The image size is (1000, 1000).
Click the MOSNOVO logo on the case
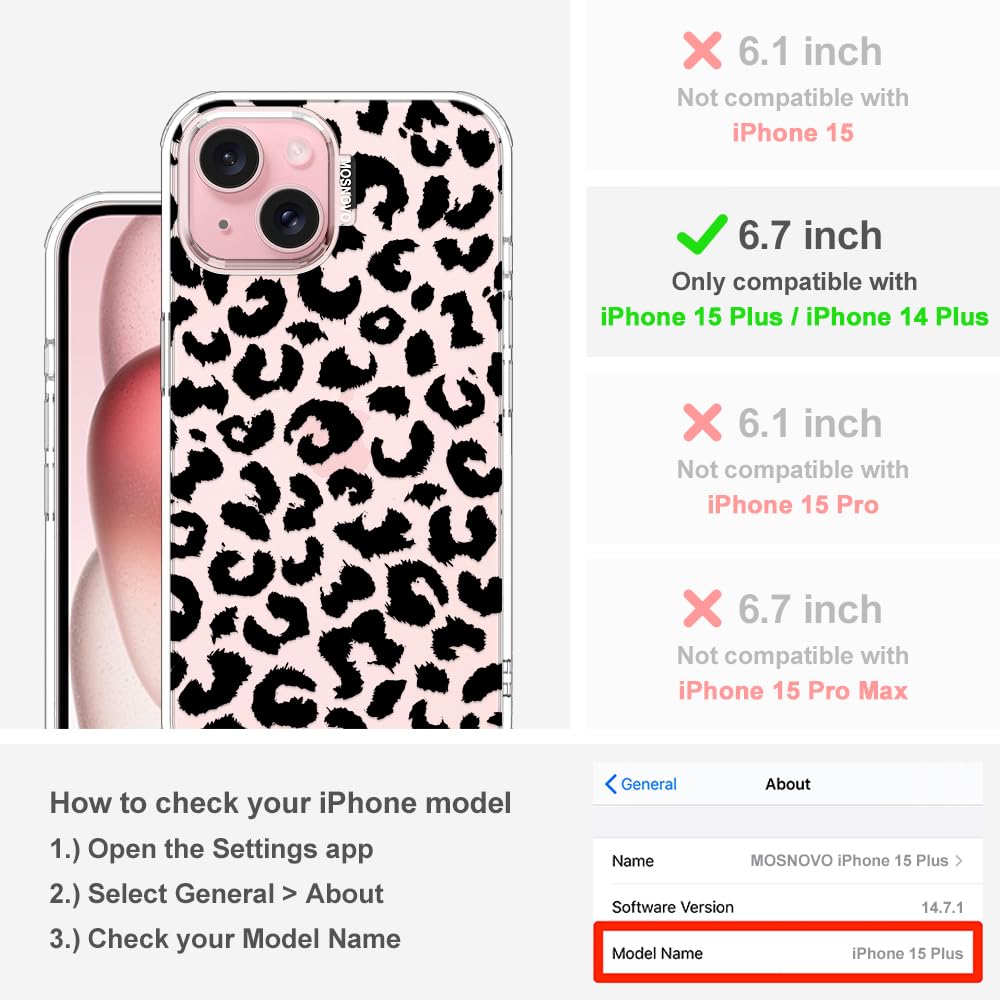click(345, 190)
